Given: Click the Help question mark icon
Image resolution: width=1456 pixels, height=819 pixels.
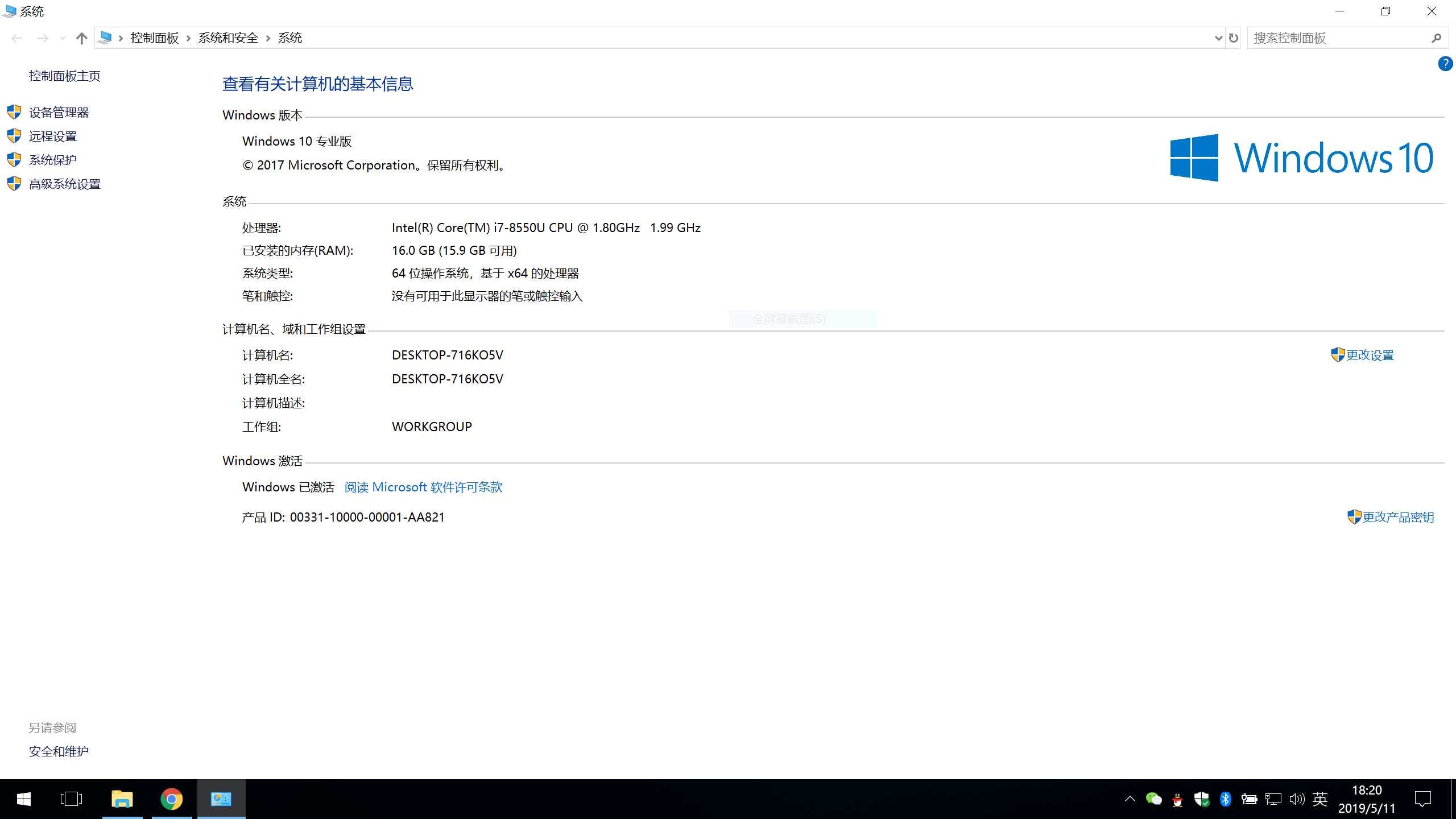Looking at the screenshot, I should tap(1445, 64).
